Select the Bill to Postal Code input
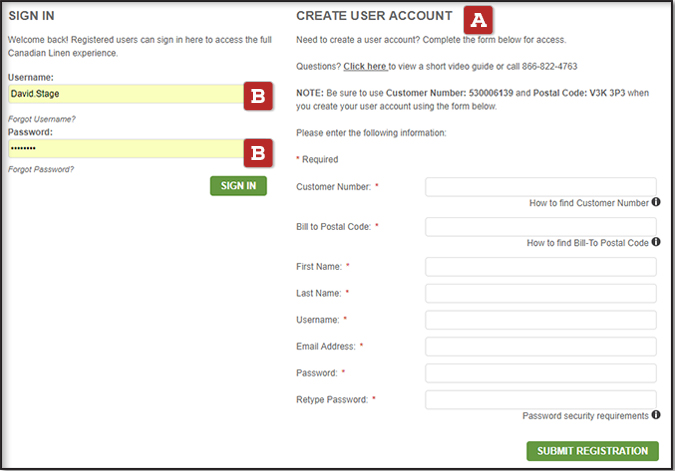 tap(540, 227)
